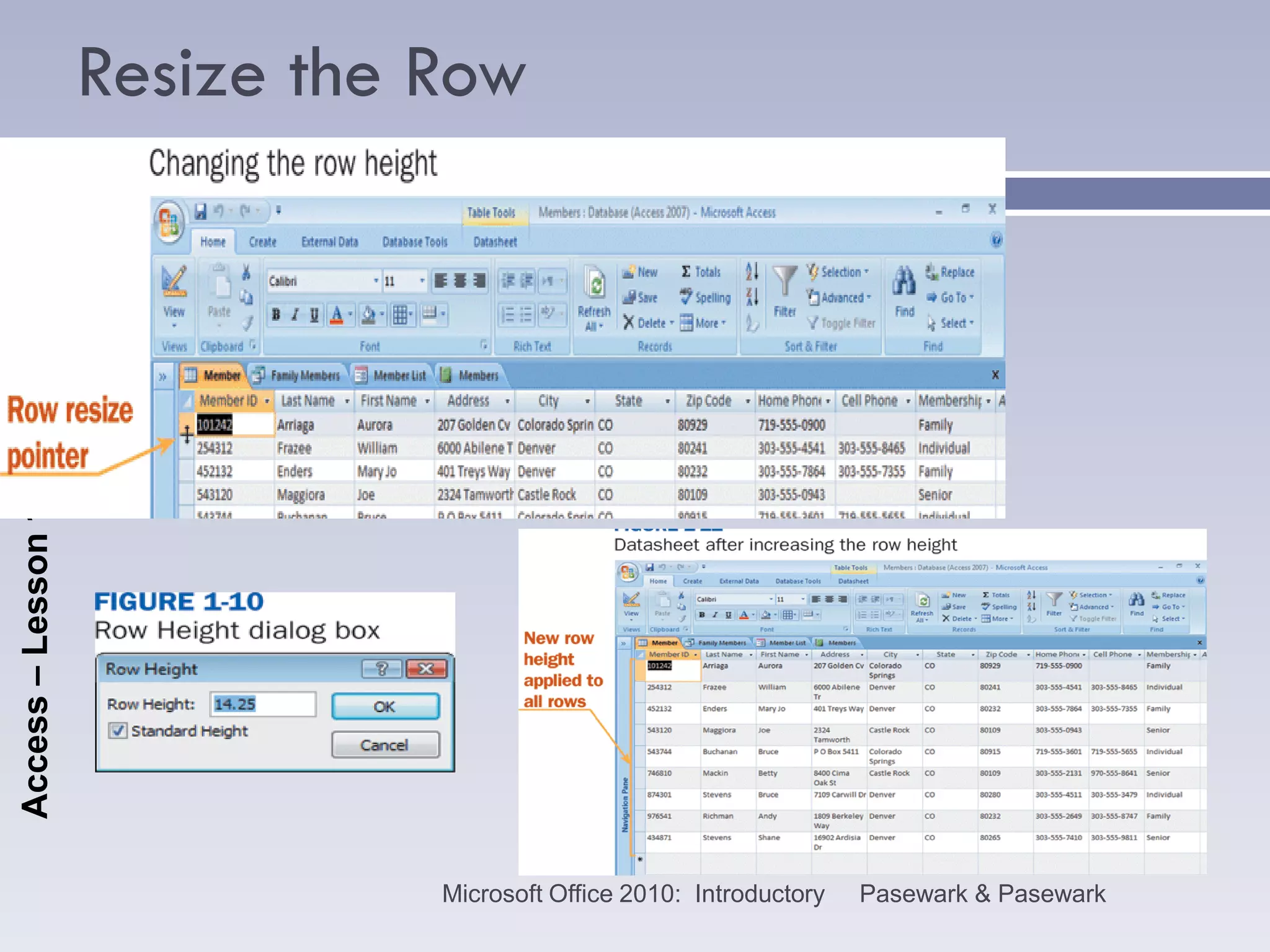Click Sort Descending in the large ribbon's Sort & Filter group
This screenshot has width=1270, height=952.
tap(752, 297)
